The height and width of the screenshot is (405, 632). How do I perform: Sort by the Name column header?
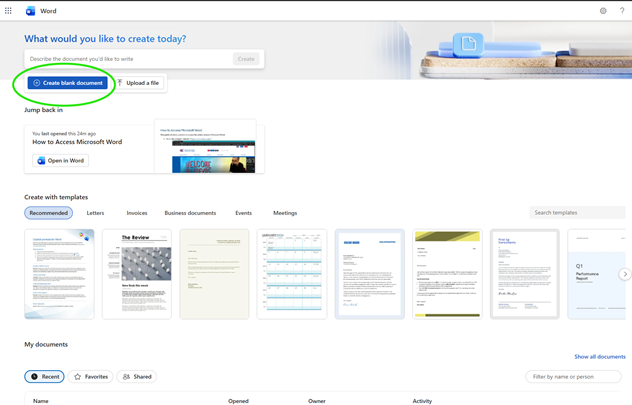(41, 401)
